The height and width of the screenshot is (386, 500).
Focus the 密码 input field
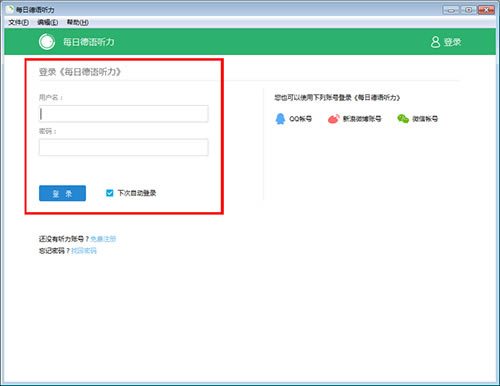click(124, 147)
